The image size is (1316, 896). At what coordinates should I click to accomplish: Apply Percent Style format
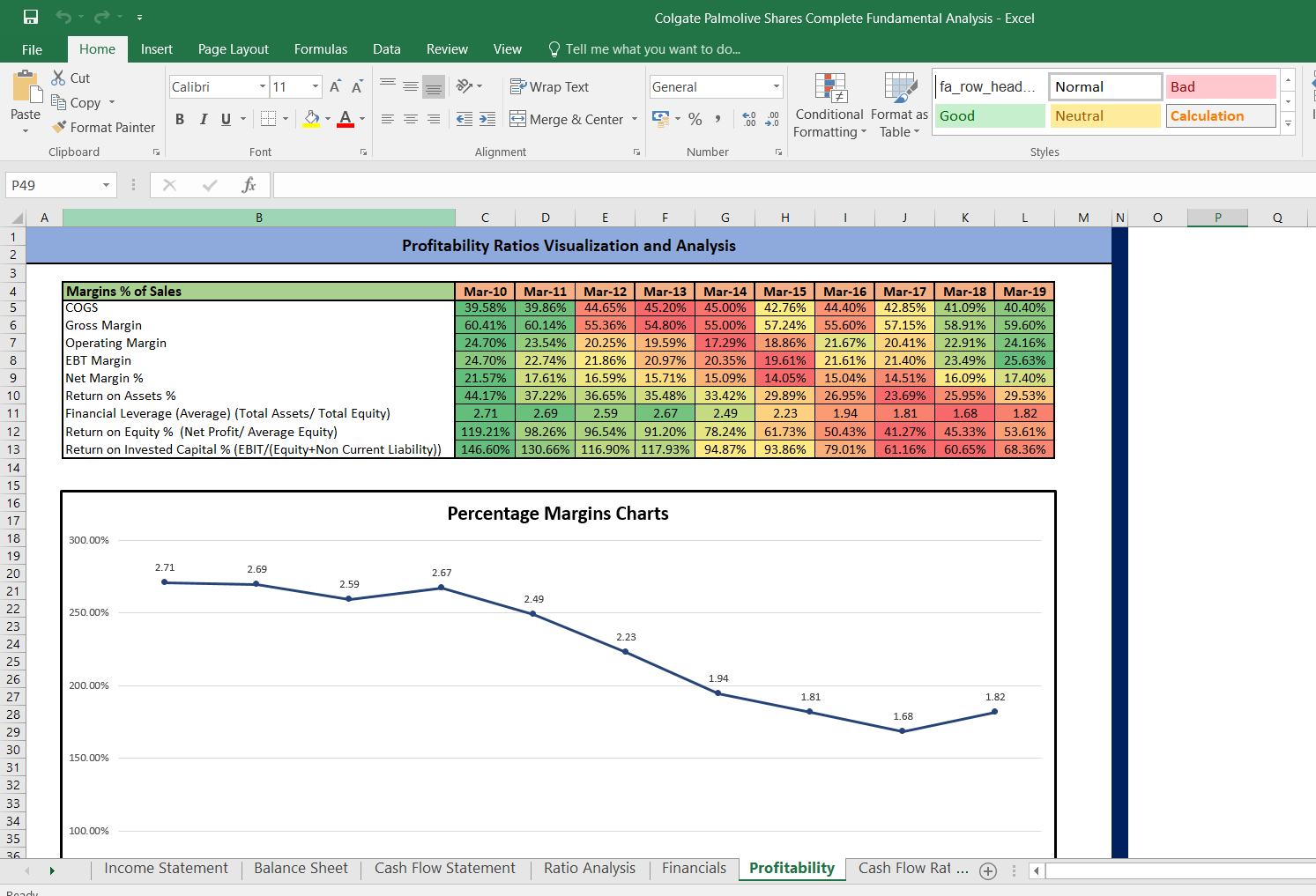point(695,119)
